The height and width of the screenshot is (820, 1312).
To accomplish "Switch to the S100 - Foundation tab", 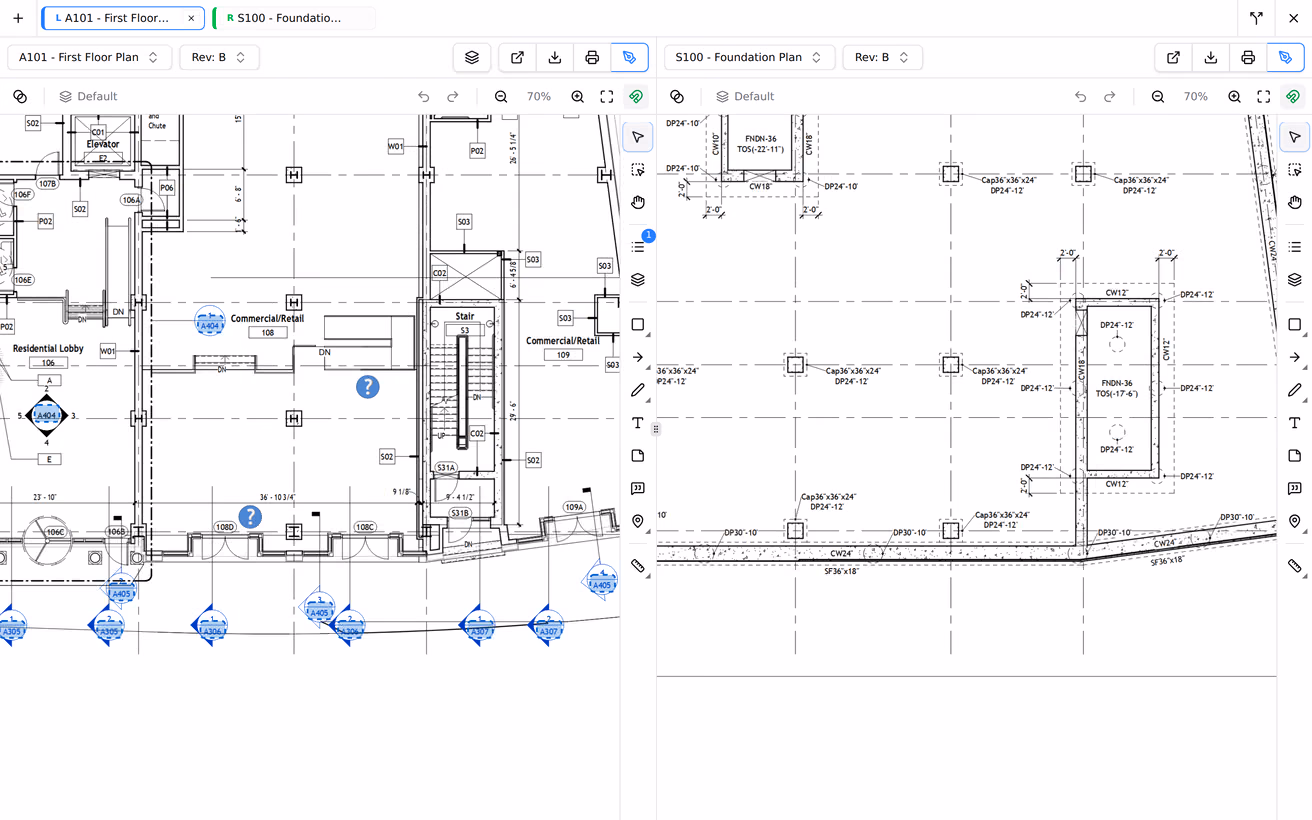I will coord(293,18).
